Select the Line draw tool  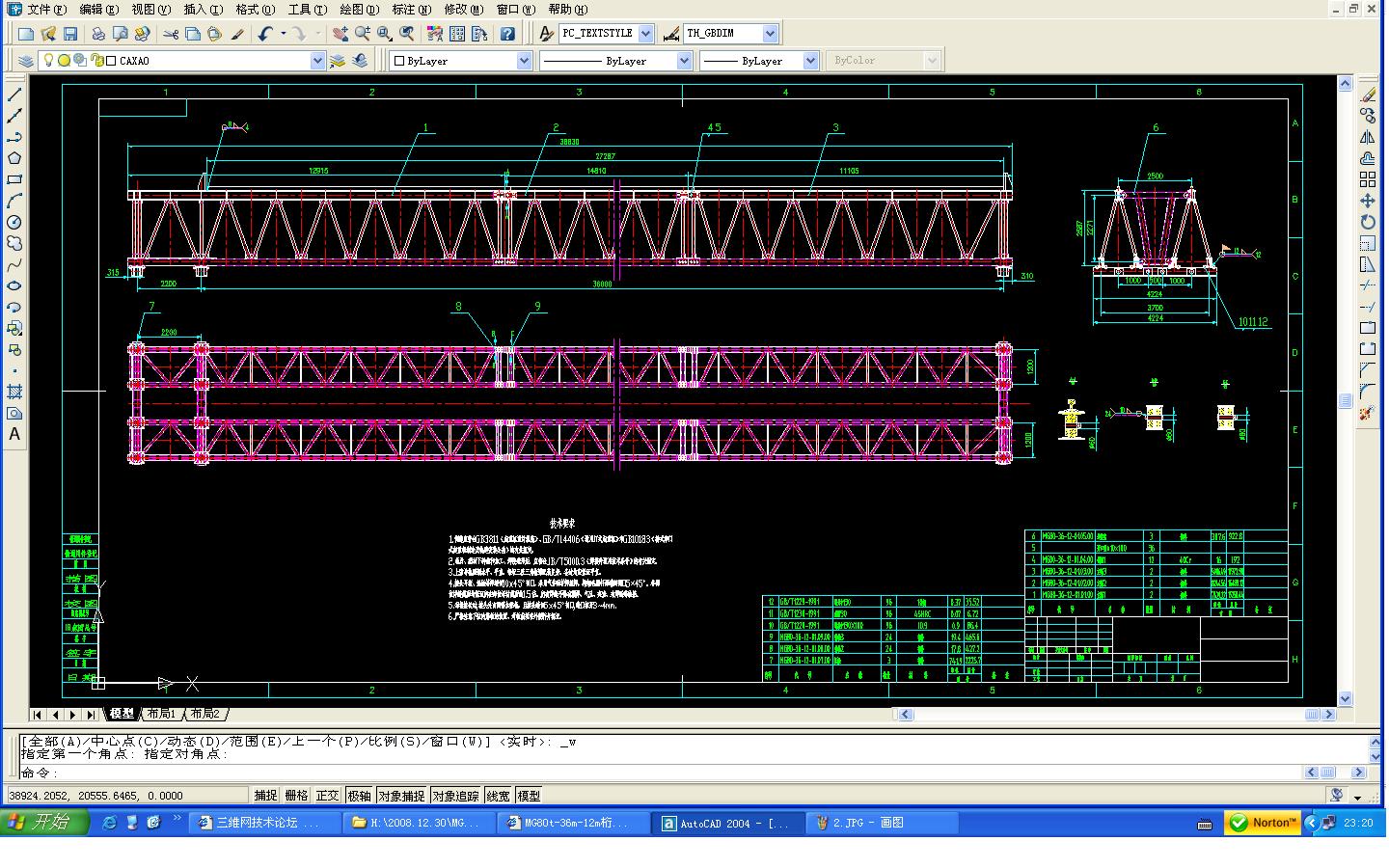(14, 95)
